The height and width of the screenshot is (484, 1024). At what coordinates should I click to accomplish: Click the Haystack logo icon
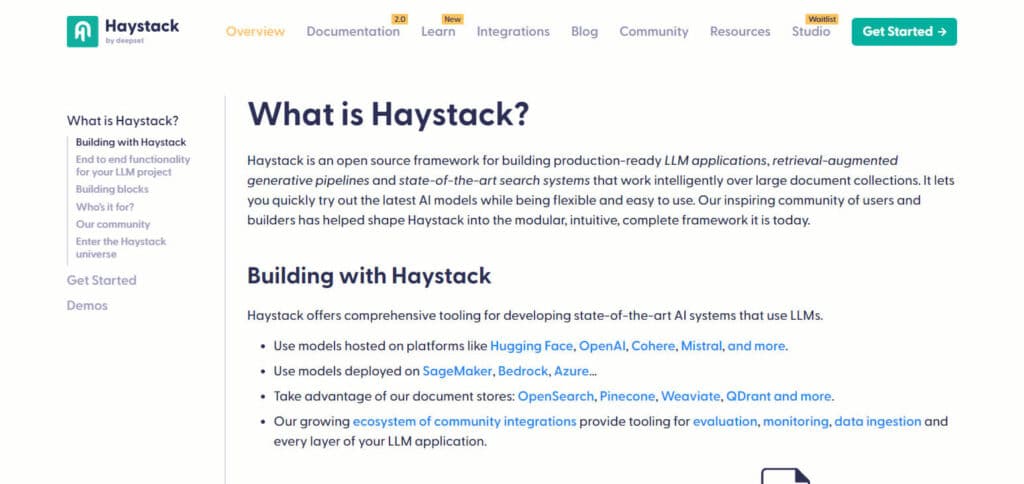(x=82, y=31)
